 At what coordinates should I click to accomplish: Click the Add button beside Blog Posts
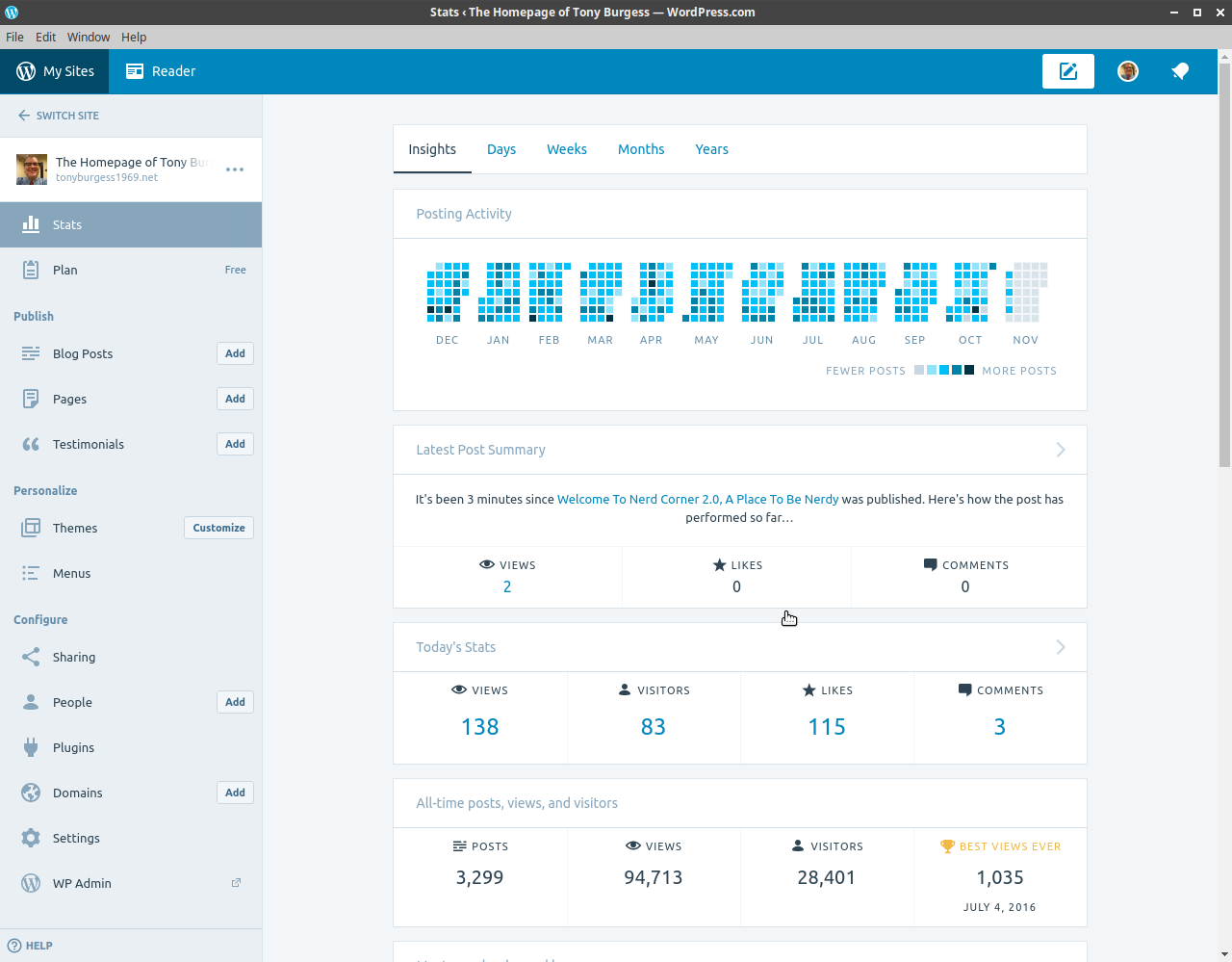pos(235,353)
